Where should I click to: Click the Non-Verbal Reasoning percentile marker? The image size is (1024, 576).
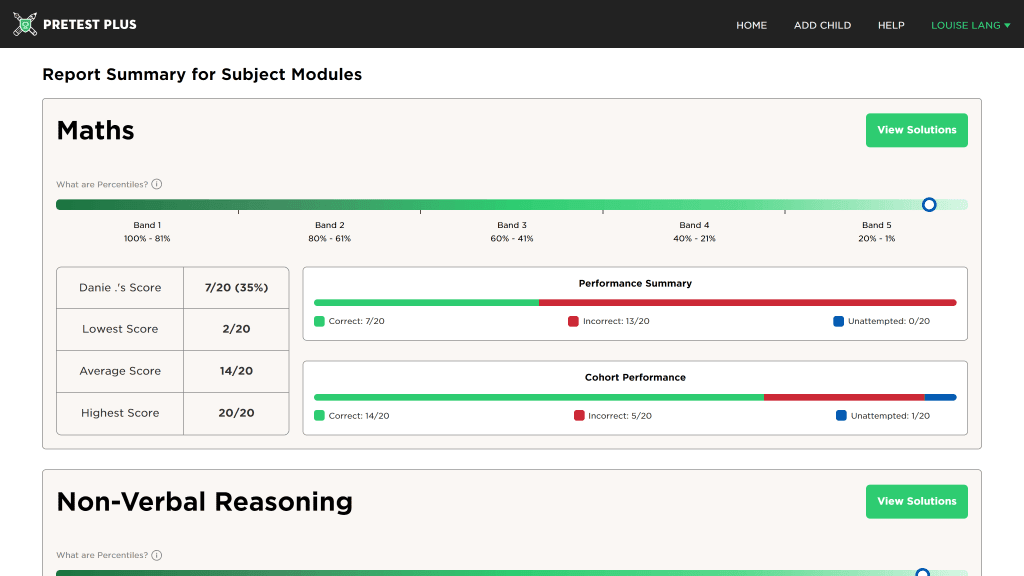923,573
